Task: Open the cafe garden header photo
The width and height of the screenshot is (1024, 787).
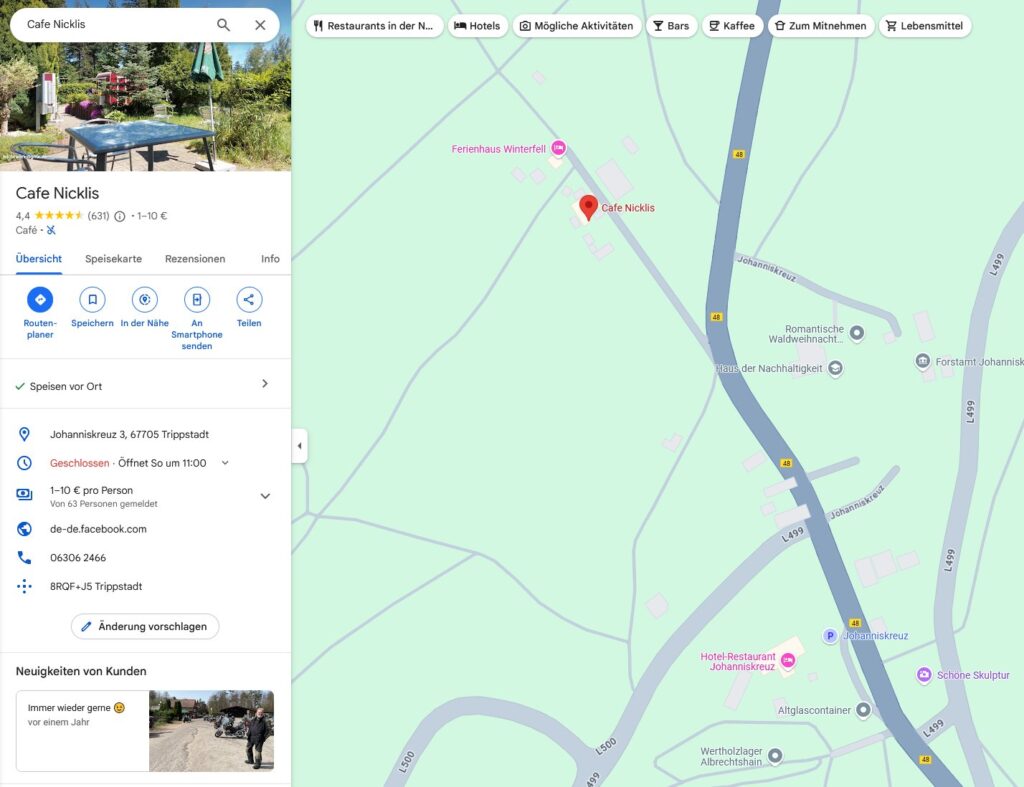Action: point(146,104)
